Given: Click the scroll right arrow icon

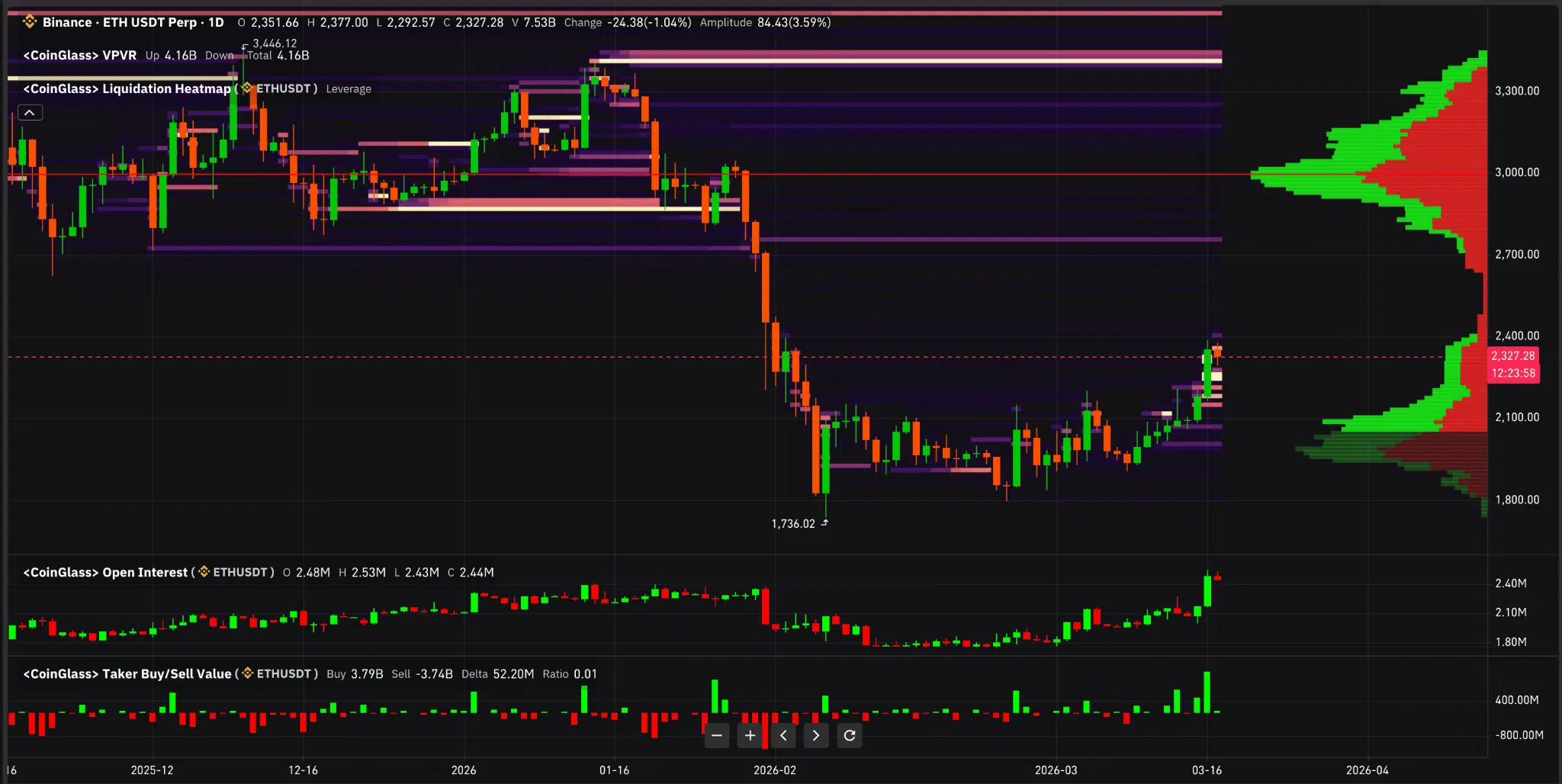Looking at the screenshot, I should tap(817, 735).
